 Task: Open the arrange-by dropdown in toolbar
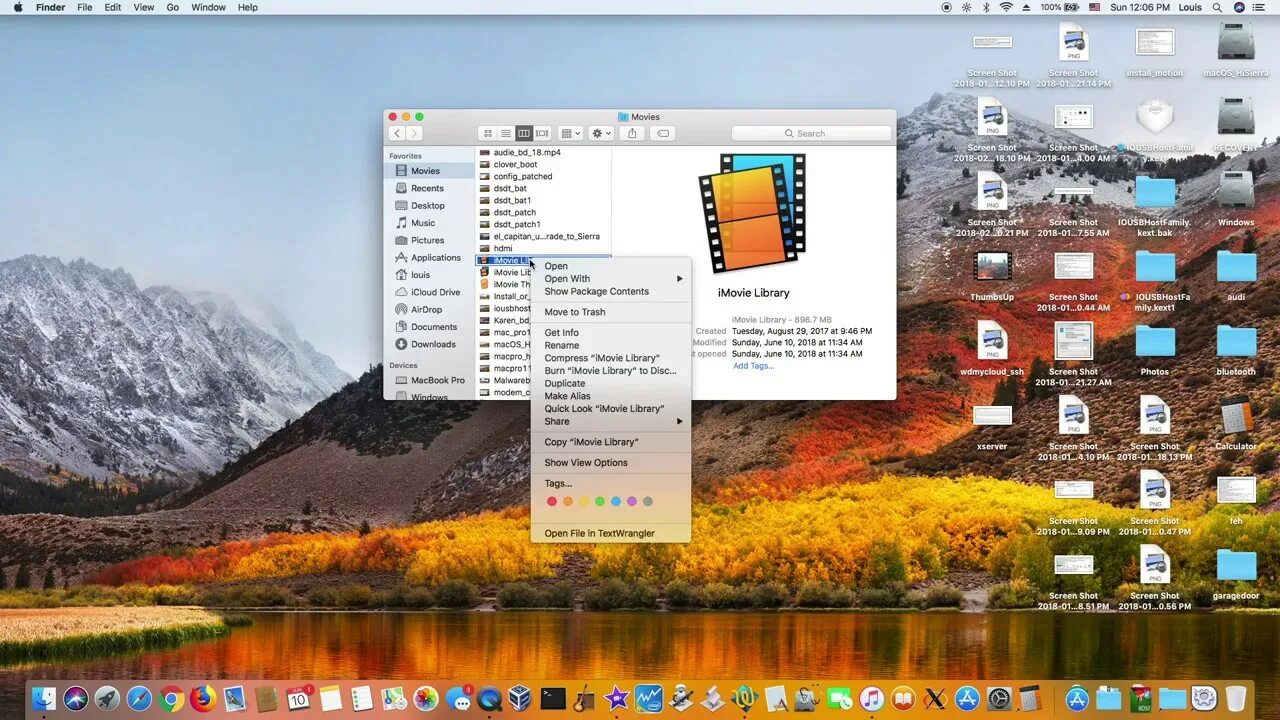(x=570, y=133)
